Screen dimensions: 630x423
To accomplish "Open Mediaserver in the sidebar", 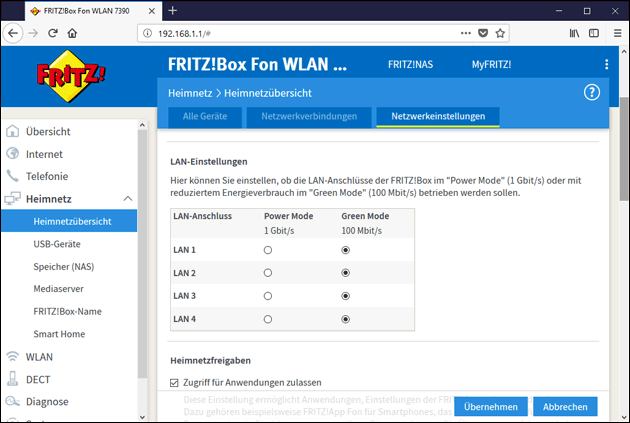I will coord(59,289).
